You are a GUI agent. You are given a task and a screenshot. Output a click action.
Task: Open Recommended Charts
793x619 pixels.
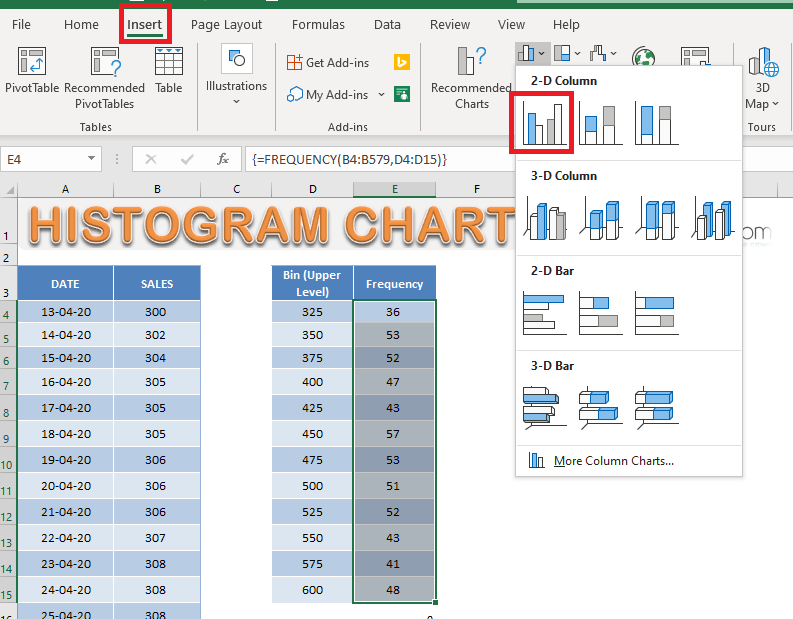(x=471, y=78)
